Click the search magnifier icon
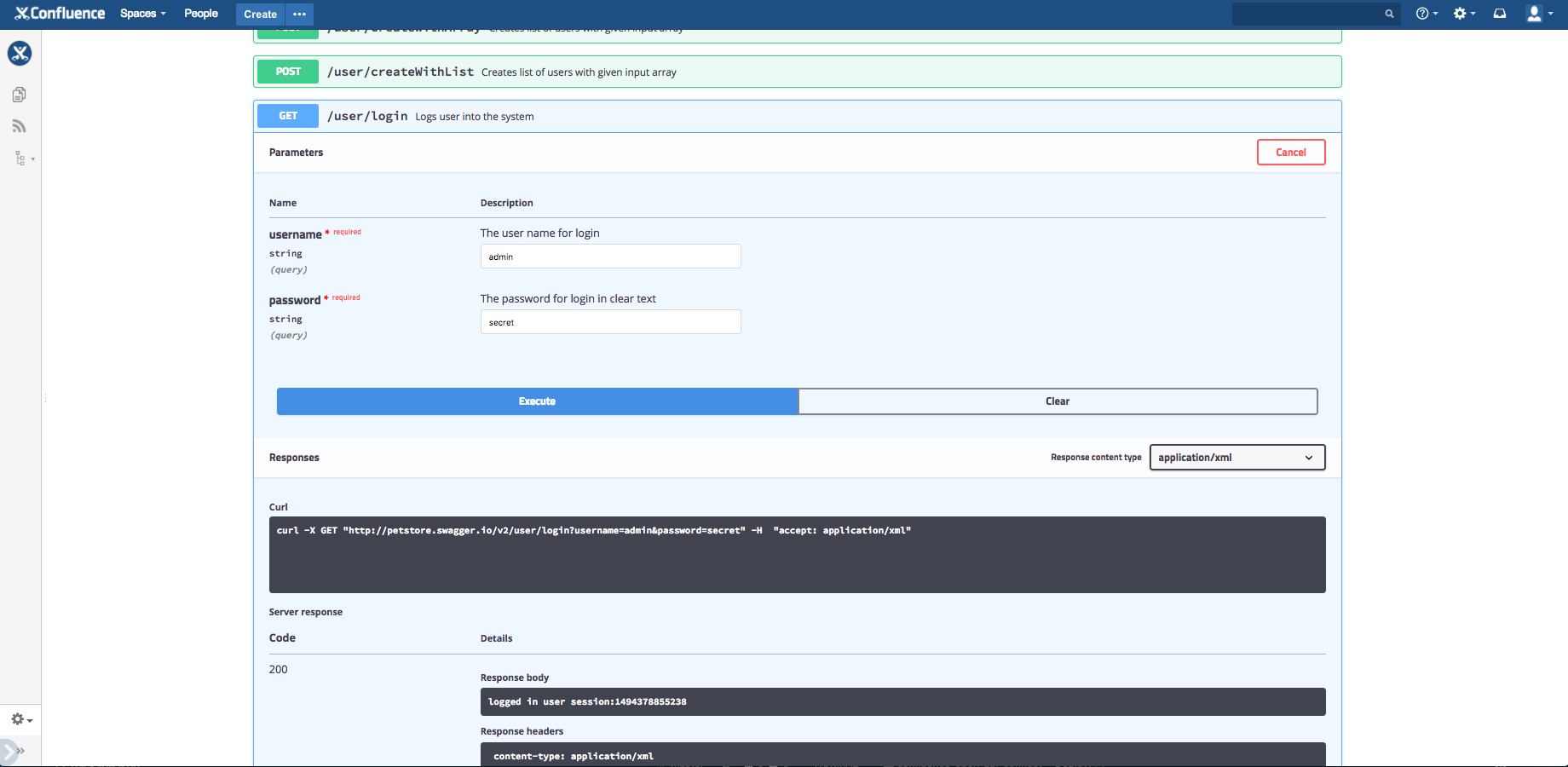The image size is (1568, 767). pyautogui.click(x=1389, y=14)
